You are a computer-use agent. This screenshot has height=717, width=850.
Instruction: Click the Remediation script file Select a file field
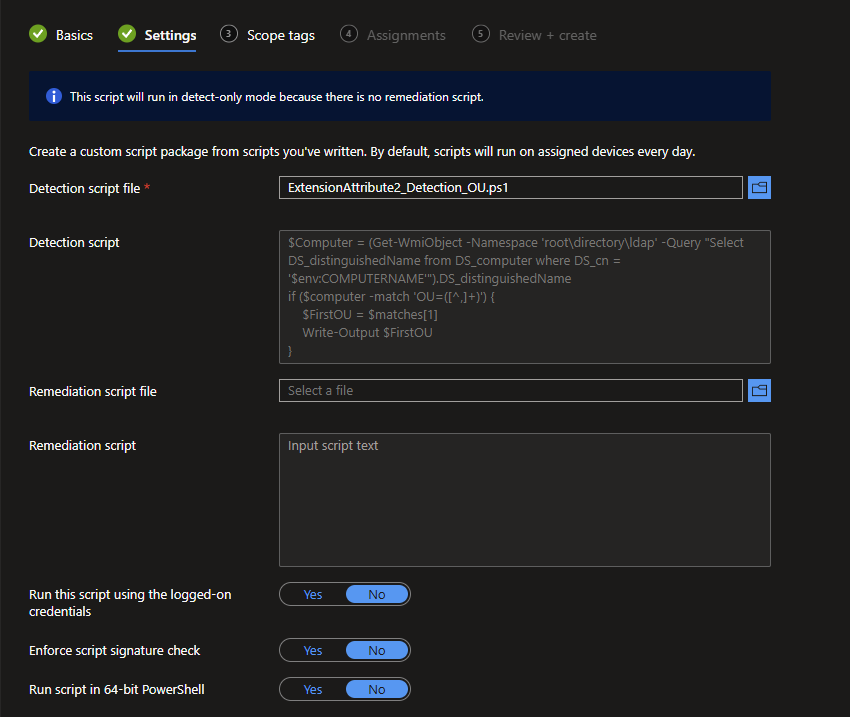point(510,391)
